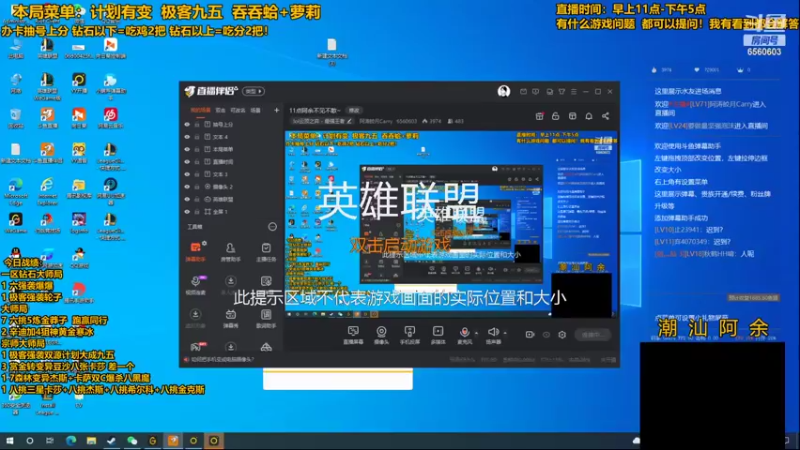Open the microphone tool with purple badge
Viewport: 800px width, 450px height.
[x=195, y=285]
